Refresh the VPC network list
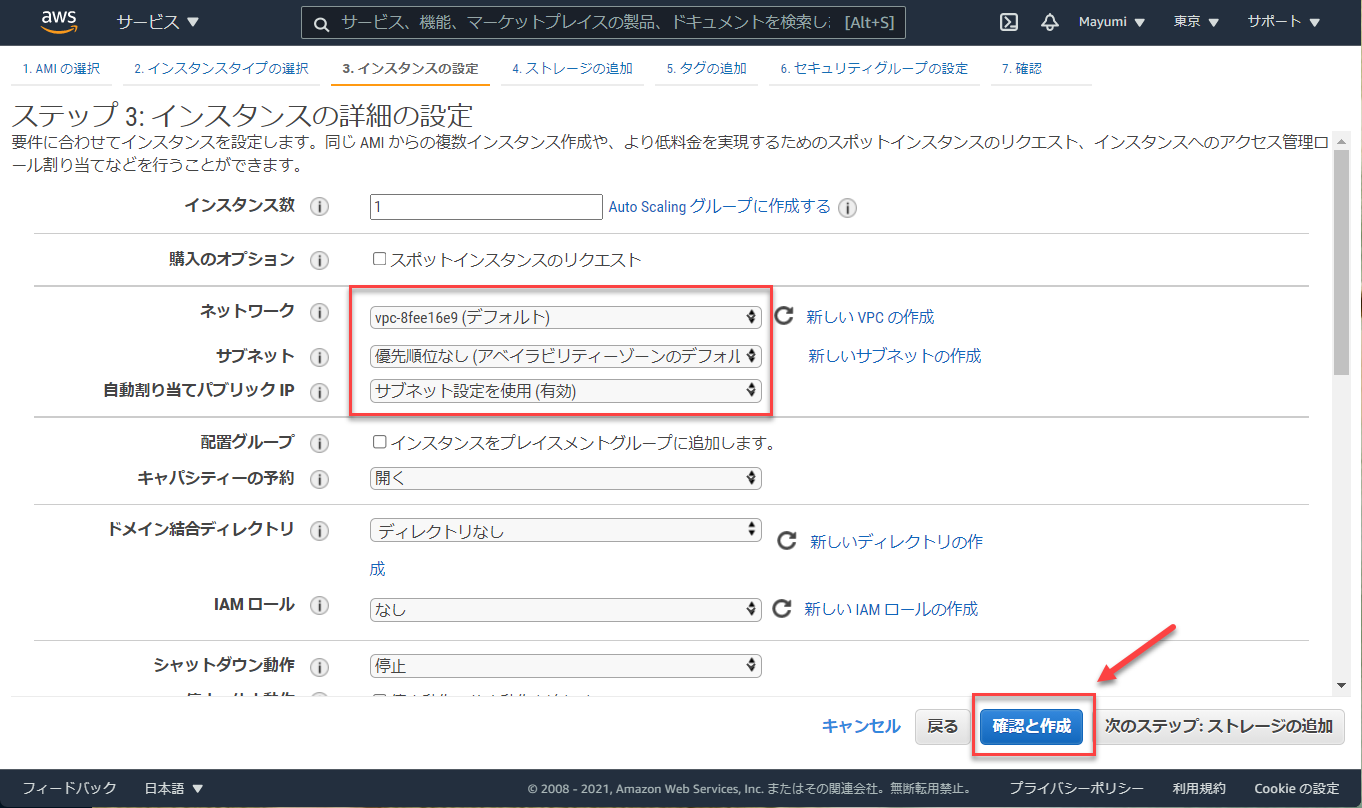This screenshot has height=808, width=1362. click(x=784, y=316)
